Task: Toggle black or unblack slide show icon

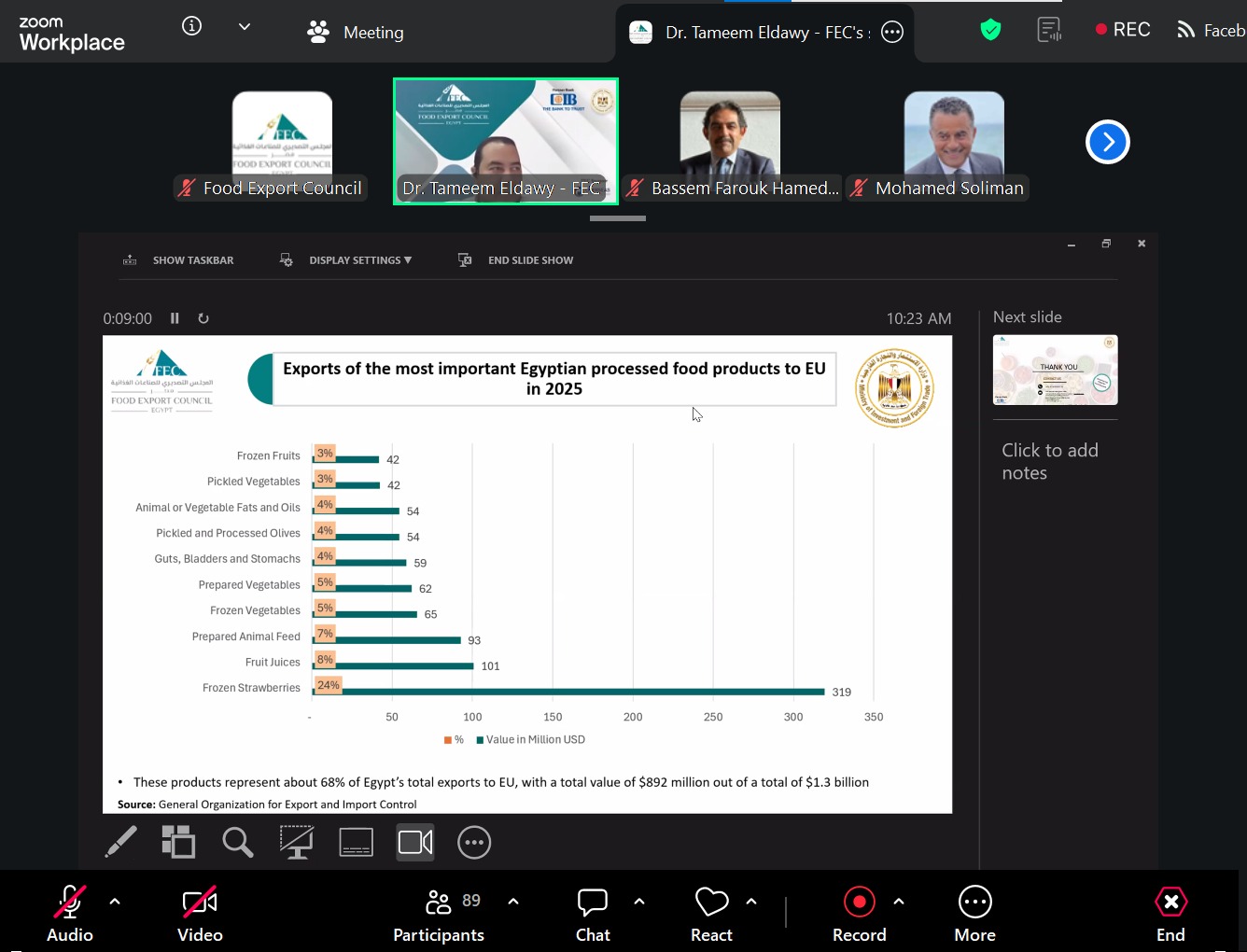Action: (x=297, y=842)
